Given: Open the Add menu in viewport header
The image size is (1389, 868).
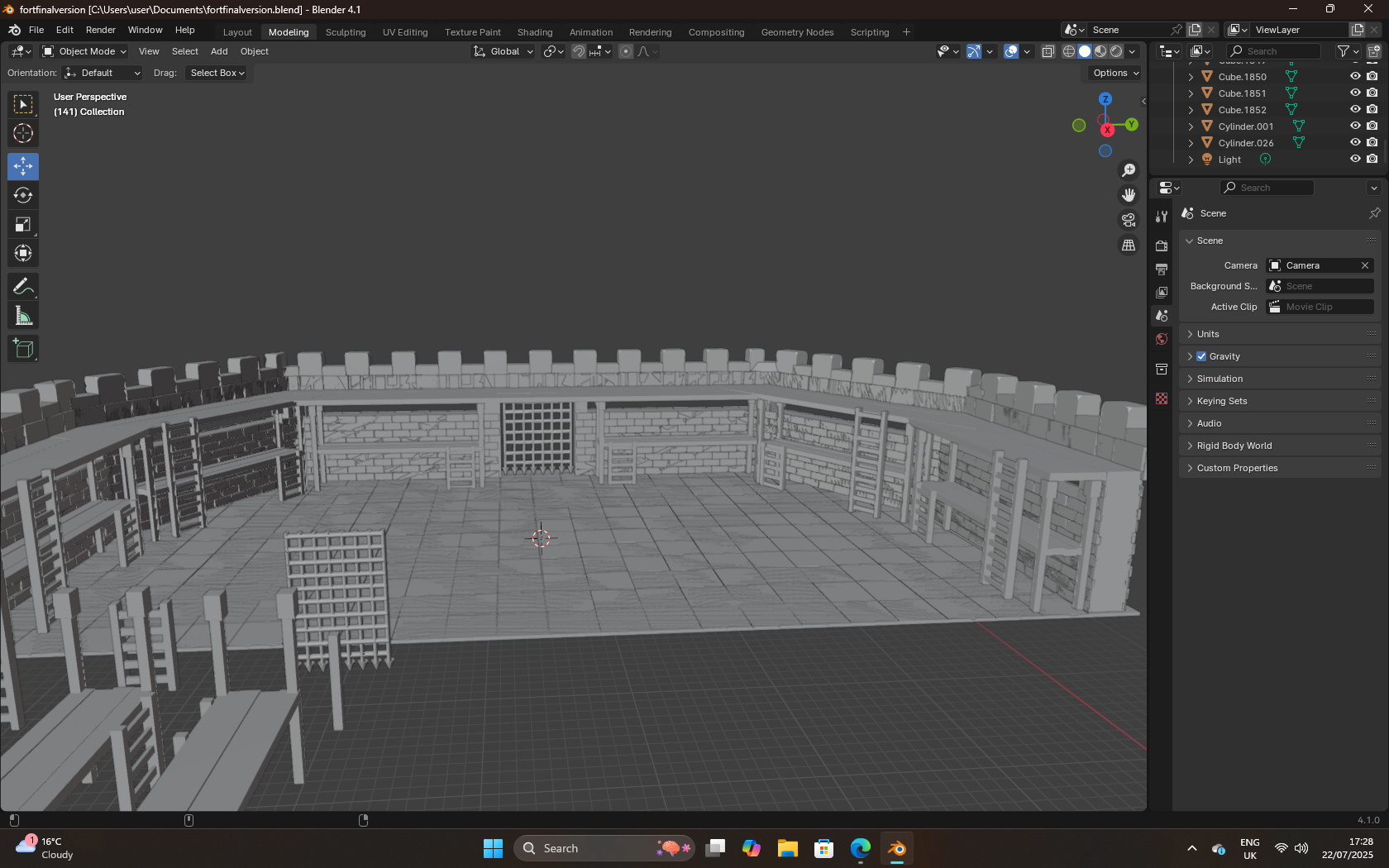Looking at the screenshot, I should [219, 51].
